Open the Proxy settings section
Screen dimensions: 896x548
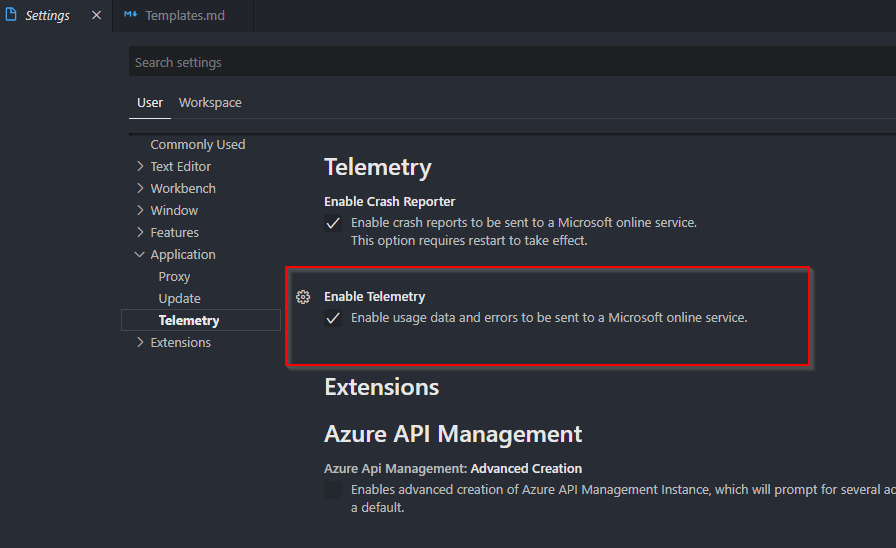174,277
